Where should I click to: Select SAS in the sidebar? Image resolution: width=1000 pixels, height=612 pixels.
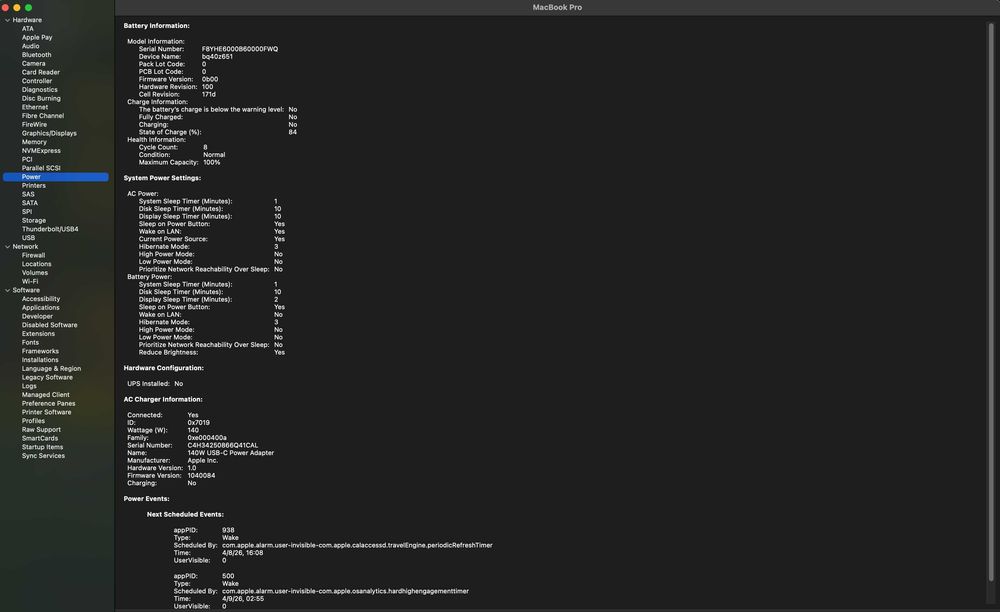tap(28, 194)
